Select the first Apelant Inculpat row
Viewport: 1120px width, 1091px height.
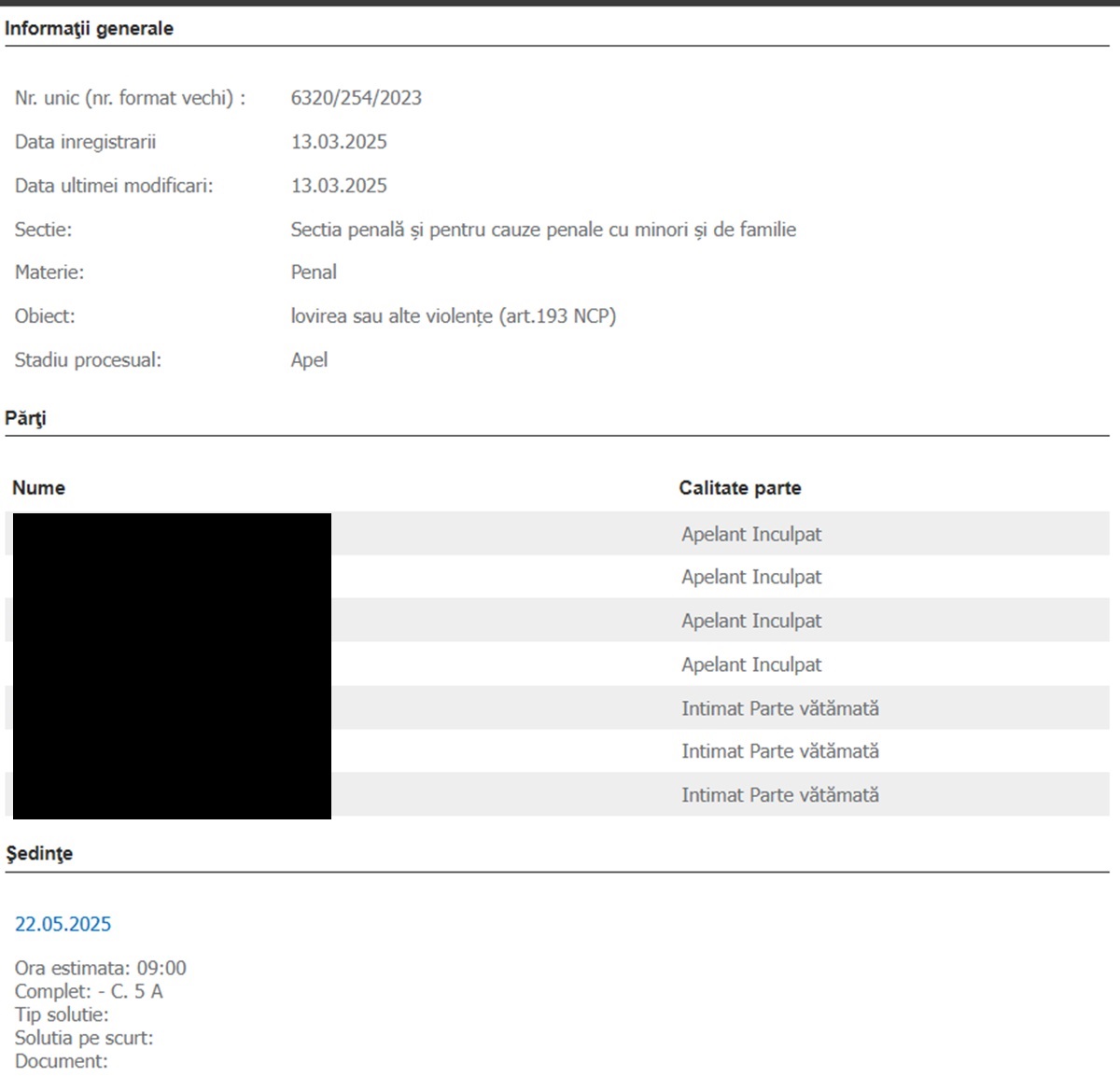pos(557,534)
